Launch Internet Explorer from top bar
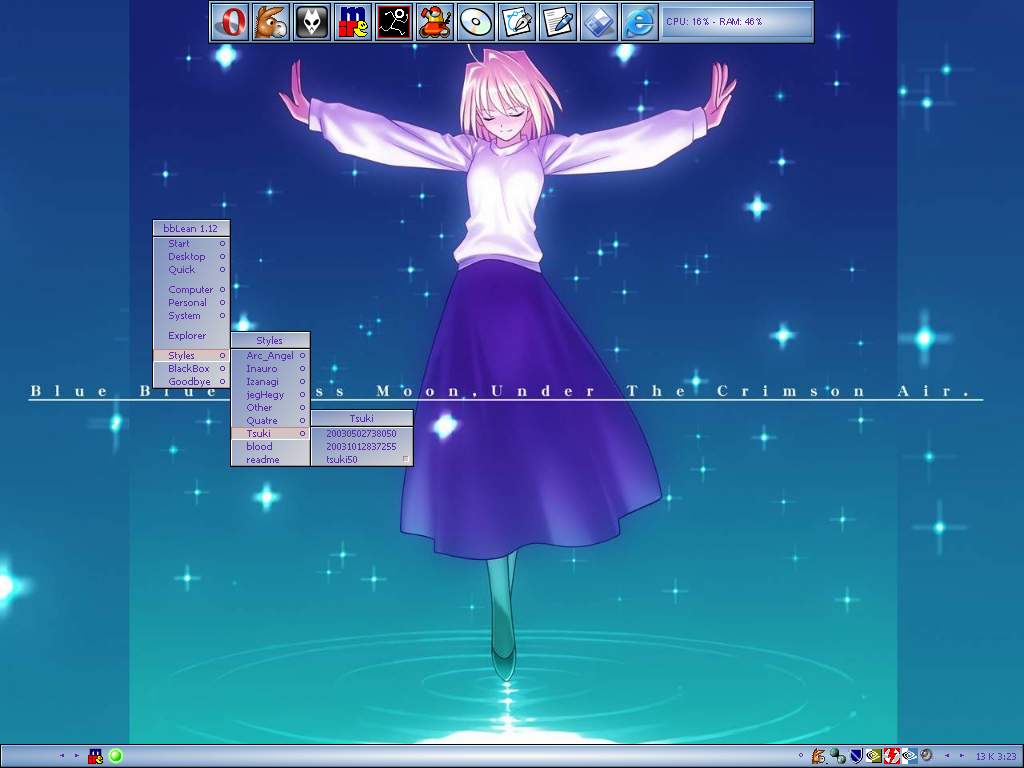The width and height of the screenshot is (1024, 768). (639, 22)
